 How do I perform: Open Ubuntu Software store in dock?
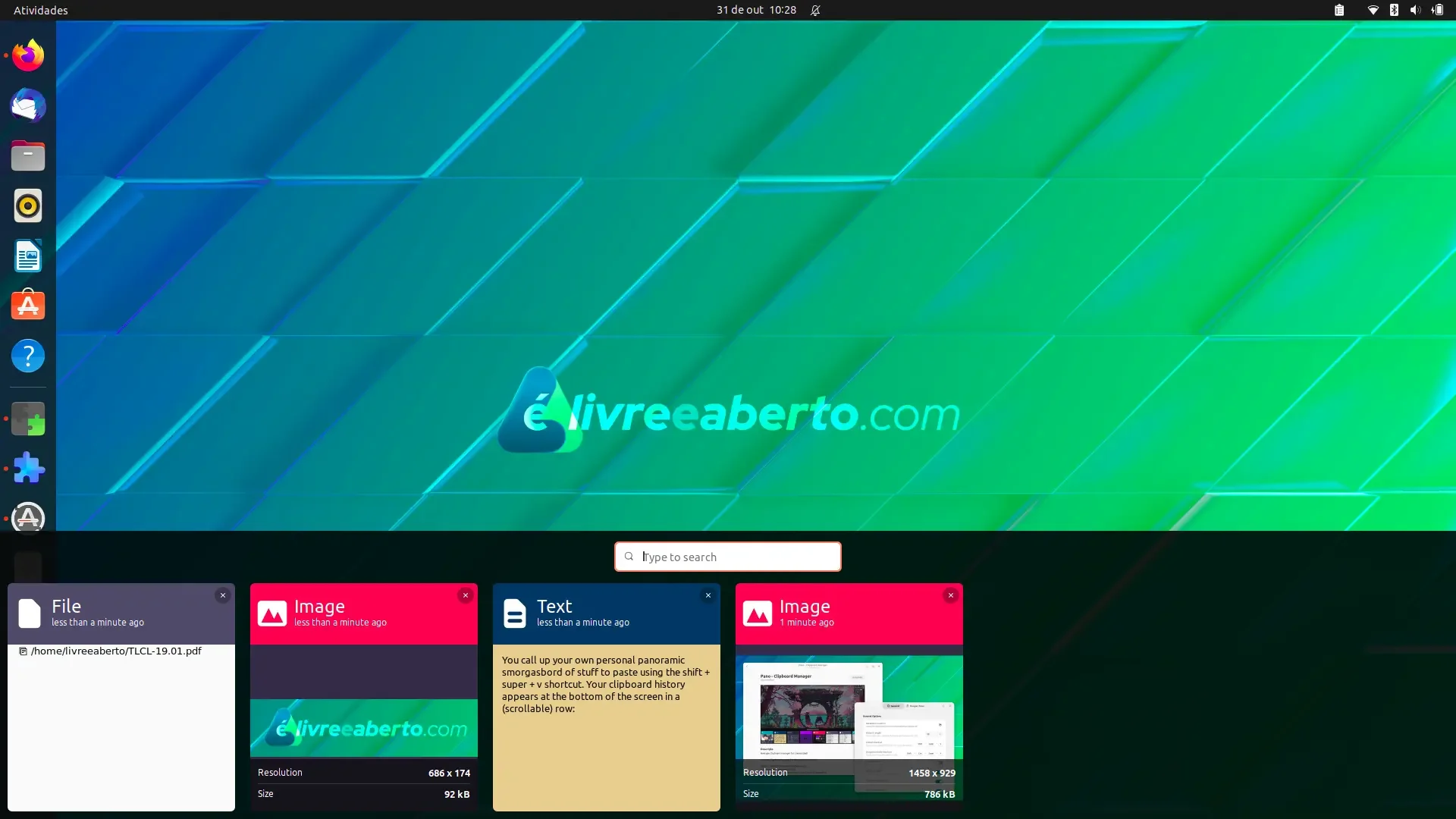[28, 306]
